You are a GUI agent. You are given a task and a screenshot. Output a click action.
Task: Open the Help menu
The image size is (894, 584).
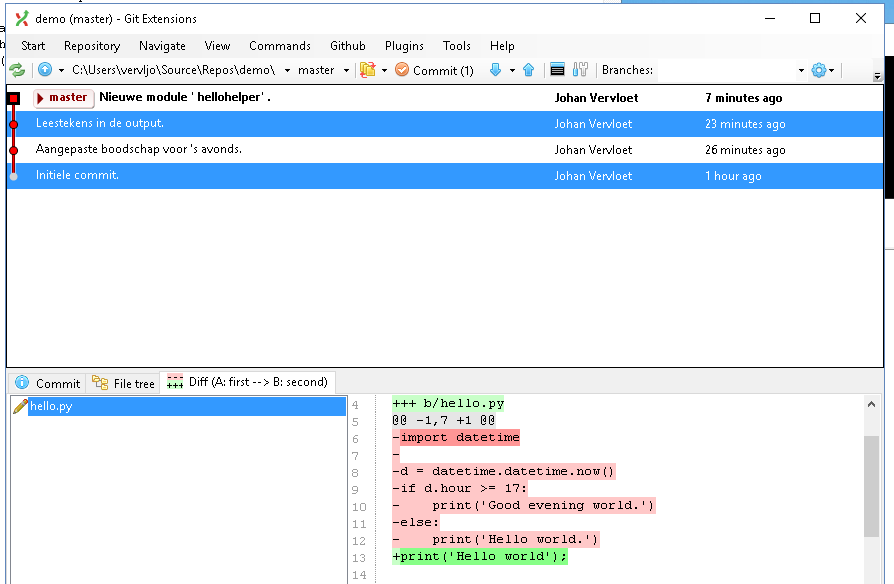[502, 46]
